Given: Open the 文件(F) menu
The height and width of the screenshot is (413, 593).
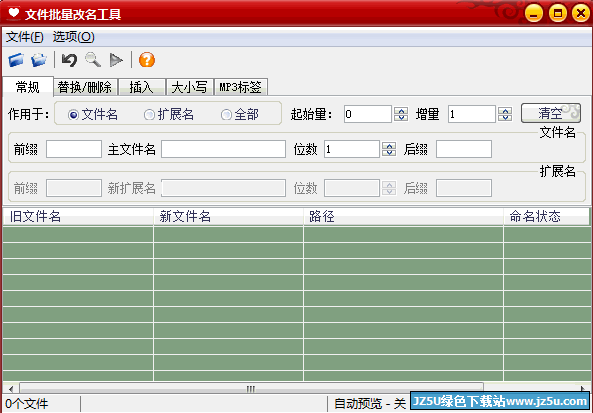Looking at the screenshot, I should coord(25,37).
